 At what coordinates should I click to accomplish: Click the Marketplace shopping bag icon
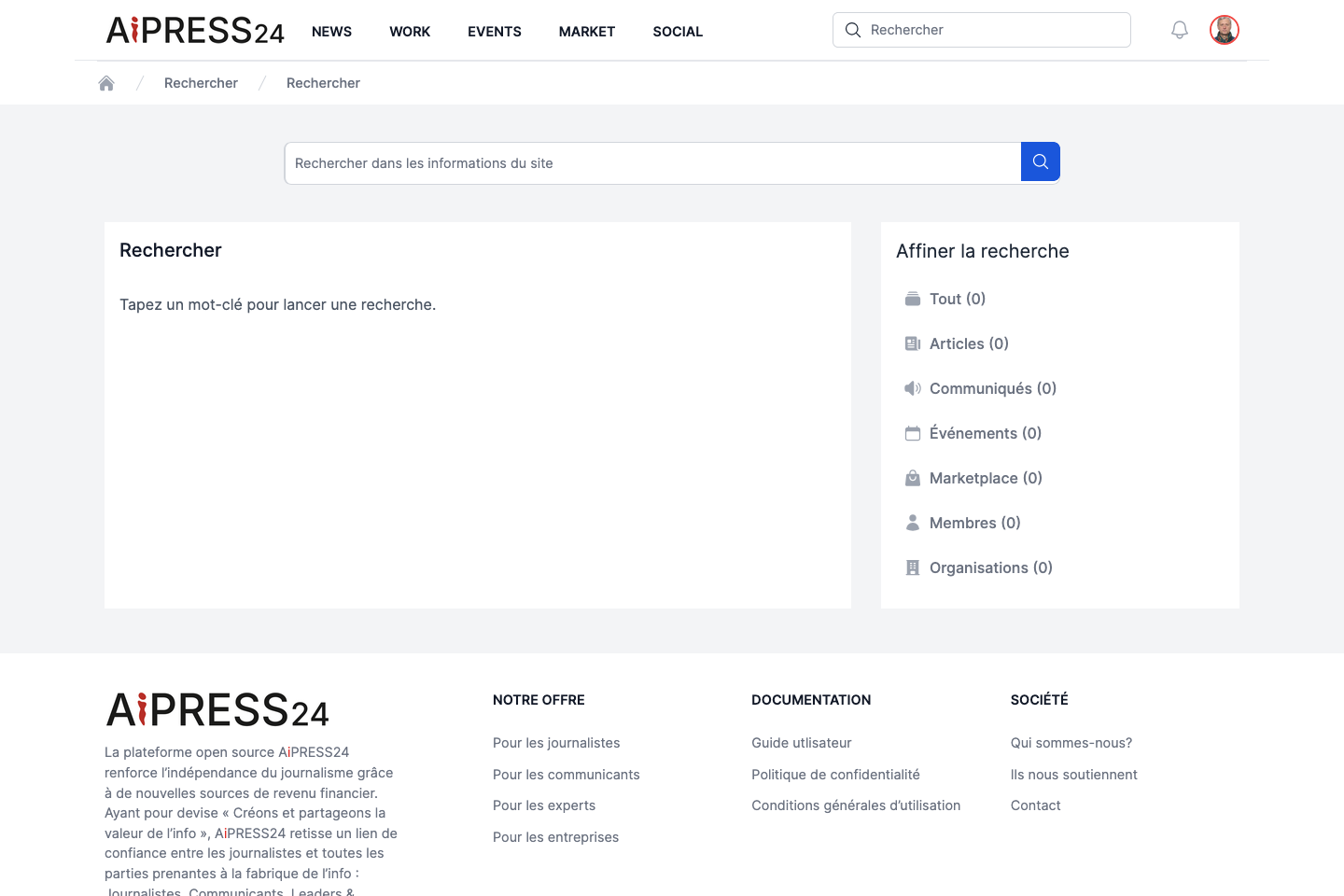pos(913,478)
